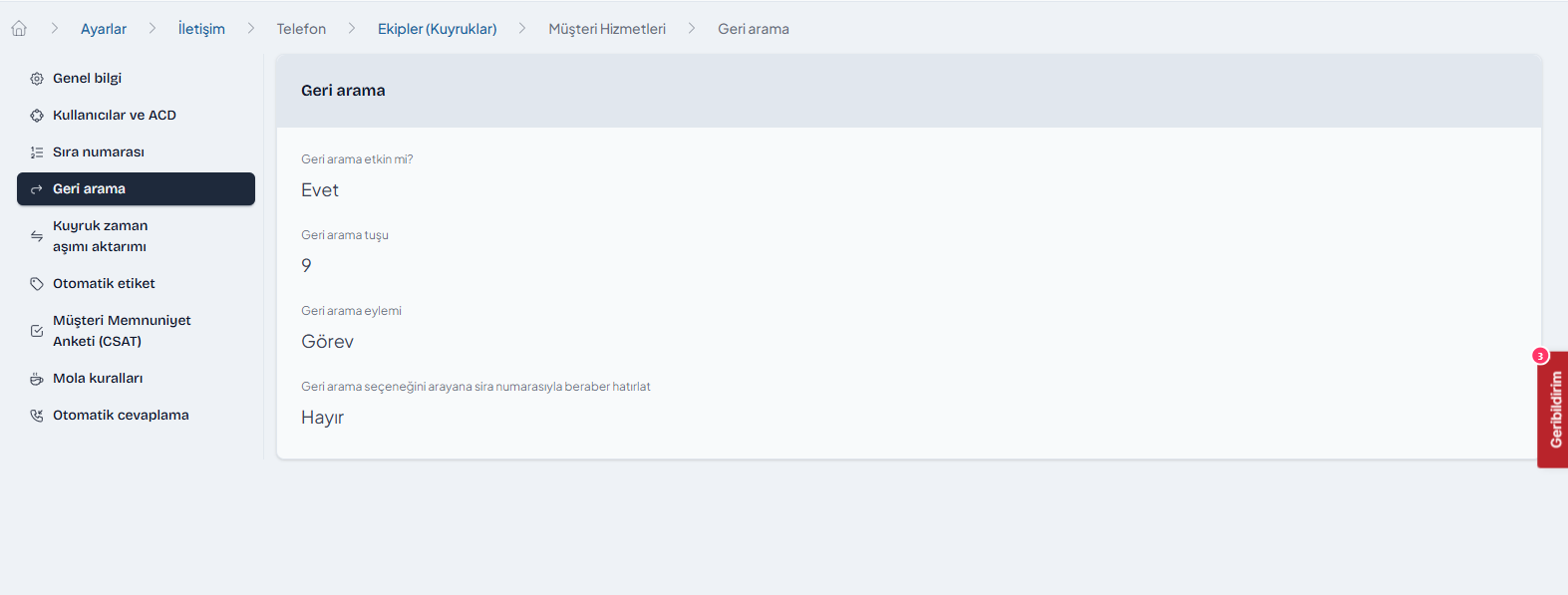Open the red Geribildirim feedback tab
The height and width of the screenshot is (595, 1568).
coord(1553,409)
